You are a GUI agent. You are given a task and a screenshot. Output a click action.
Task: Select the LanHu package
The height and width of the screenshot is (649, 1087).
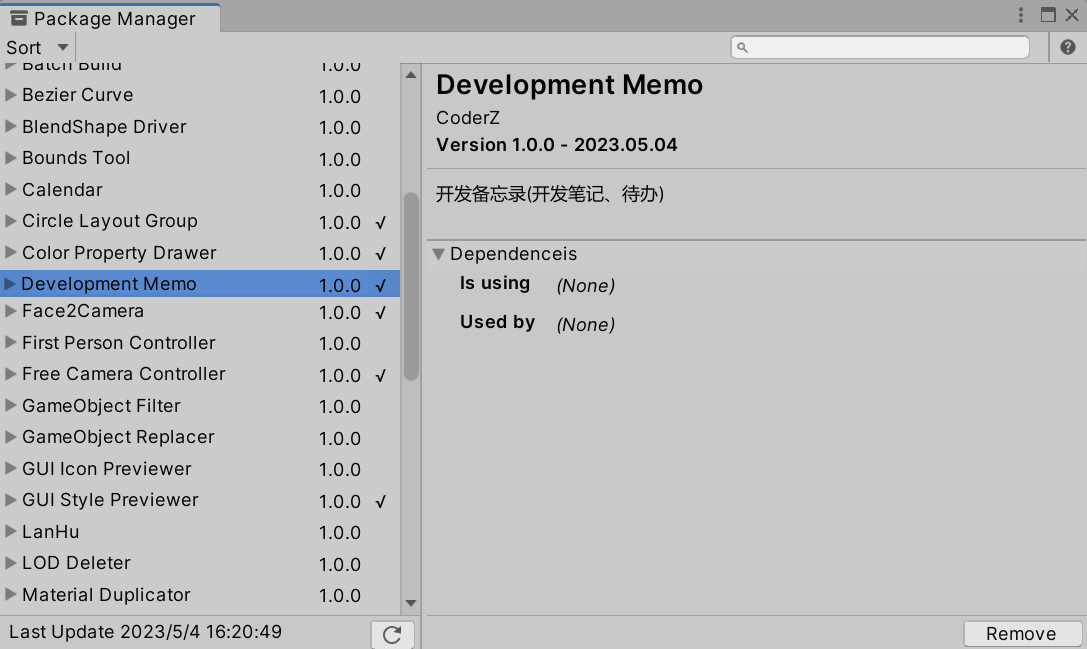200,533
